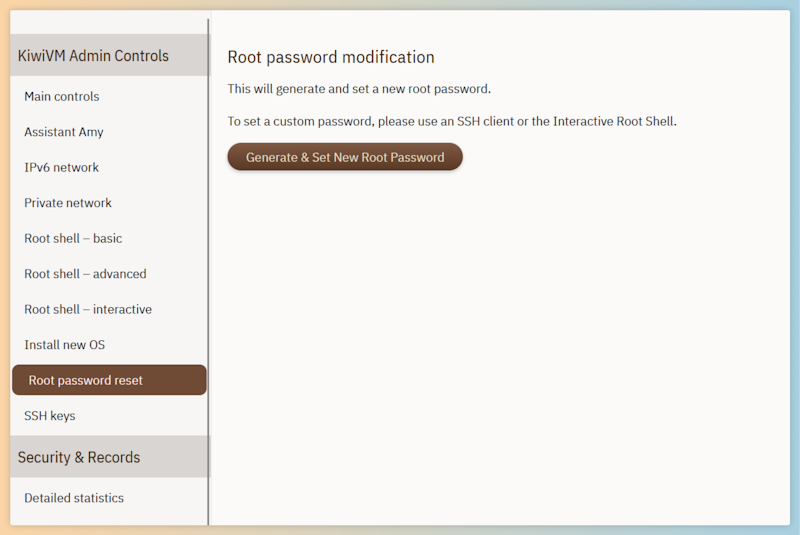Click the custom password instruction sentence
The image size is (800, 535).
pyautogui.click(x=452, y=121)
